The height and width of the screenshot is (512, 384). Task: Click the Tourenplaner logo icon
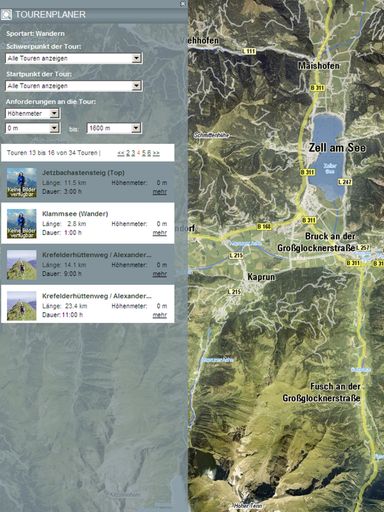pos(6,14)
